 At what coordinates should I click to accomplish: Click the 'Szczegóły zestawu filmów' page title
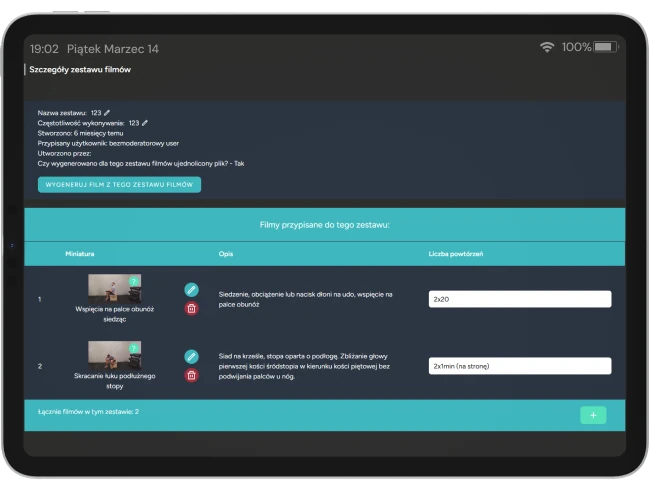(80, 70)
